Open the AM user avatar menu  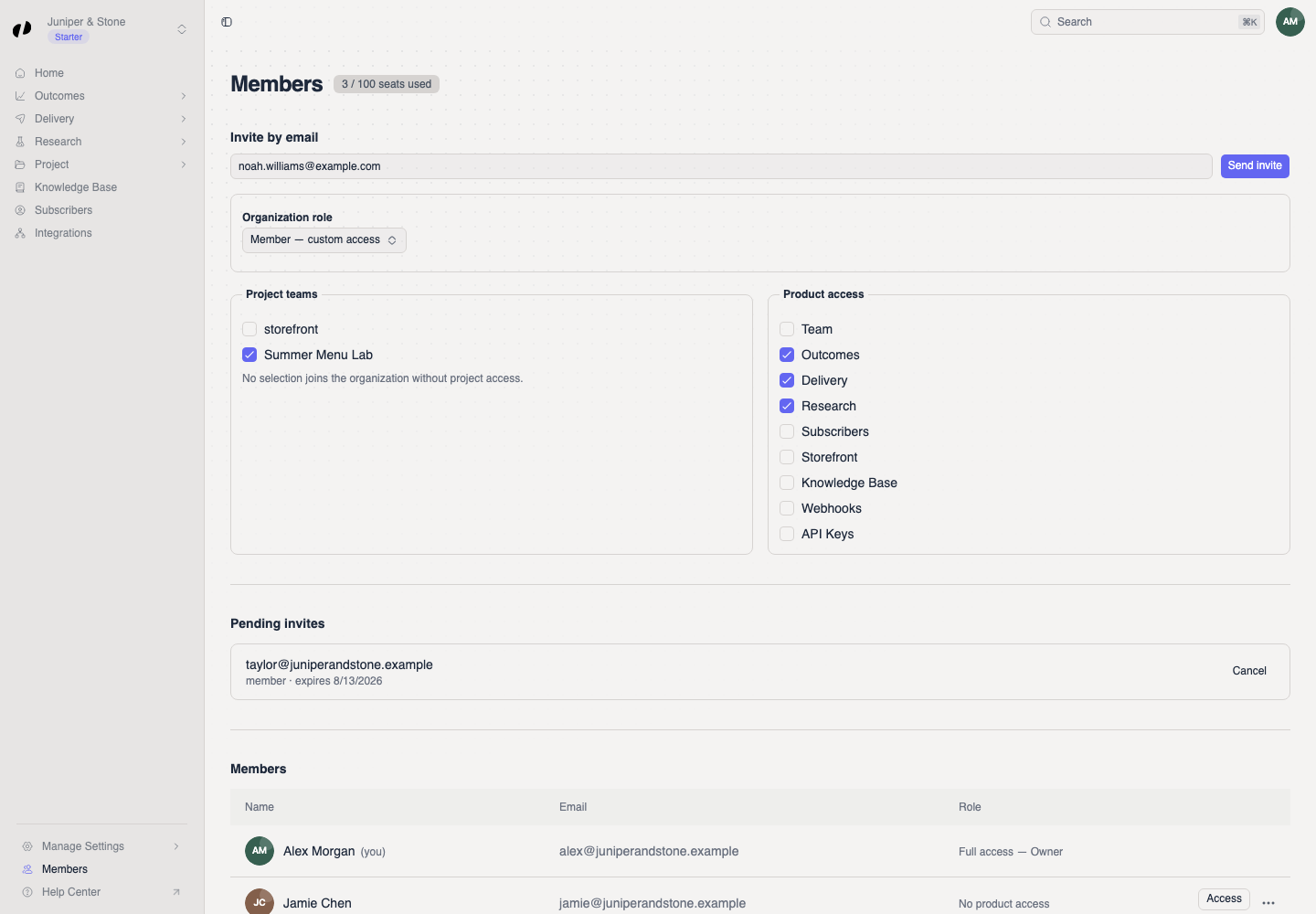1290,22
